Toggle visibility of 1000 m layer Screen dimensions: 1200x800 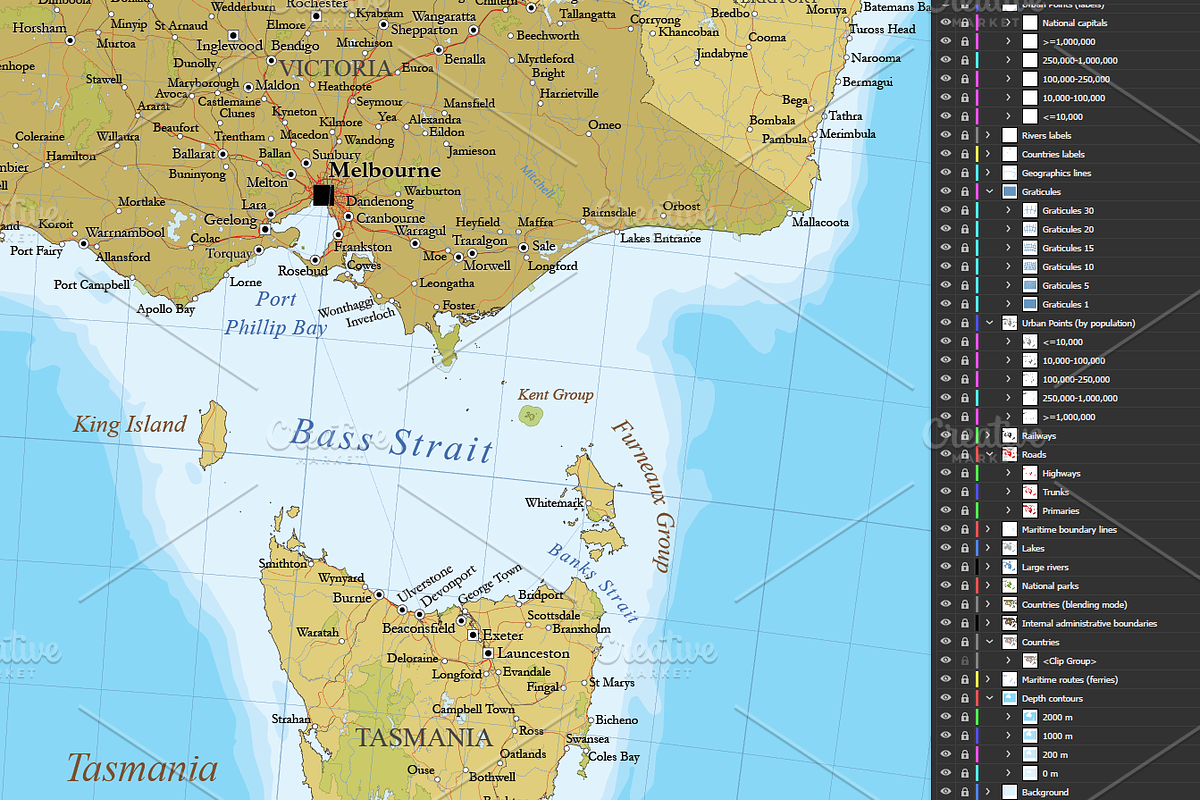[x=946, y=736]
